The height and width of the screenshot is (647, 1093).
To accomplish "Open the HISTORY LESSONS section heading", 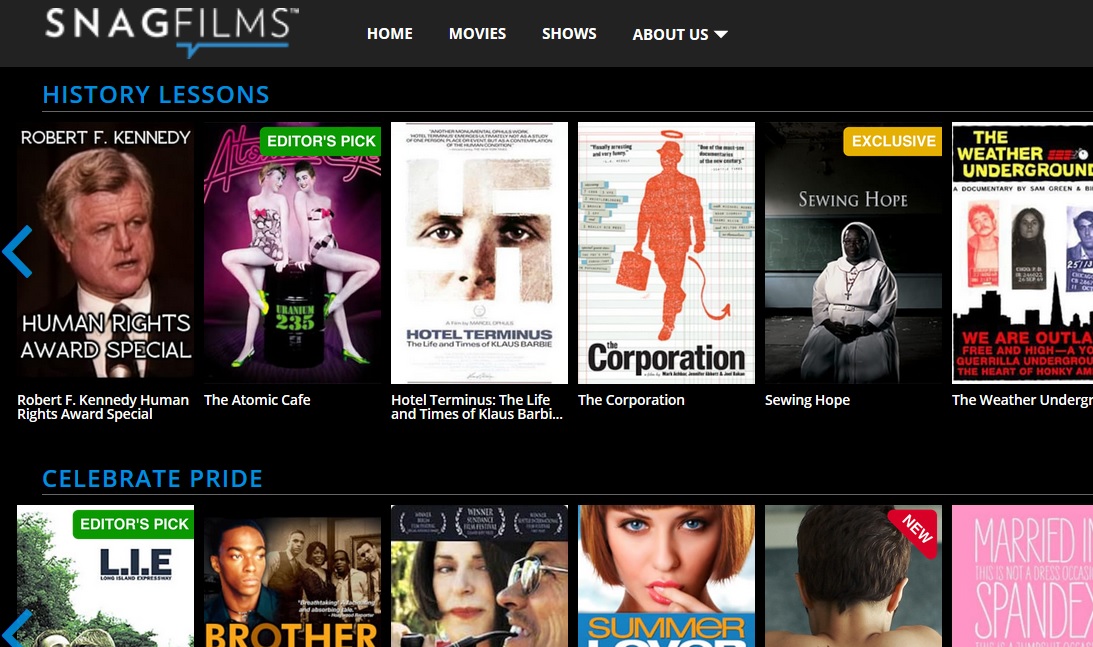I will 156,94.
